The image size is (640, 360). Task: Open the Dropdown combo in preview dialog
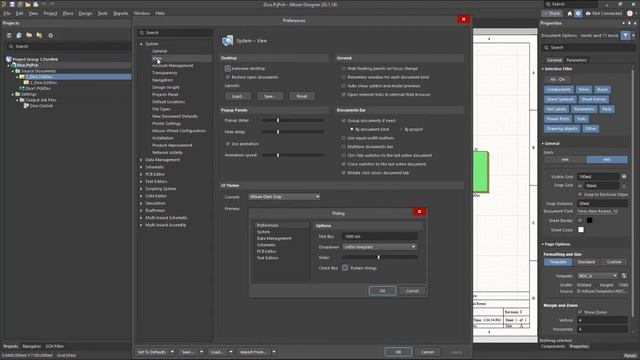379,247
